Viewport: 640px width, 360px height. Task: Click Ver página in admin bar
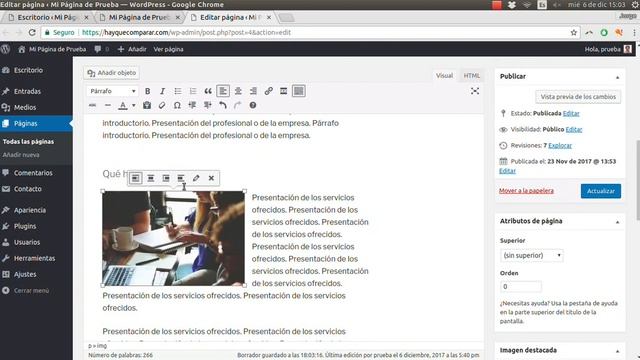[x=168, y=49]
